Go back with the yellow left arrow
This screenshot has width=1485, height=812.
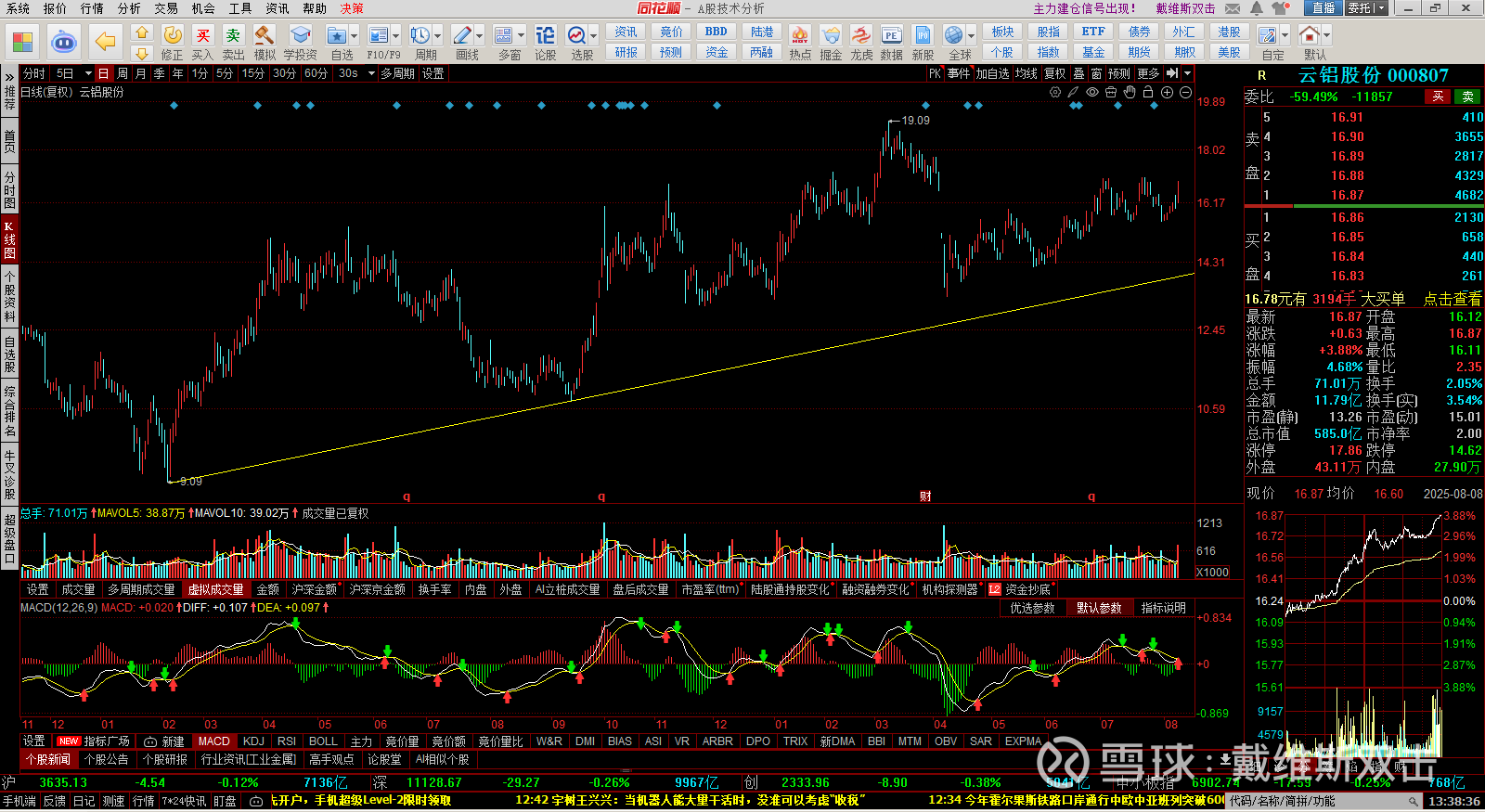tap(105, 42)
